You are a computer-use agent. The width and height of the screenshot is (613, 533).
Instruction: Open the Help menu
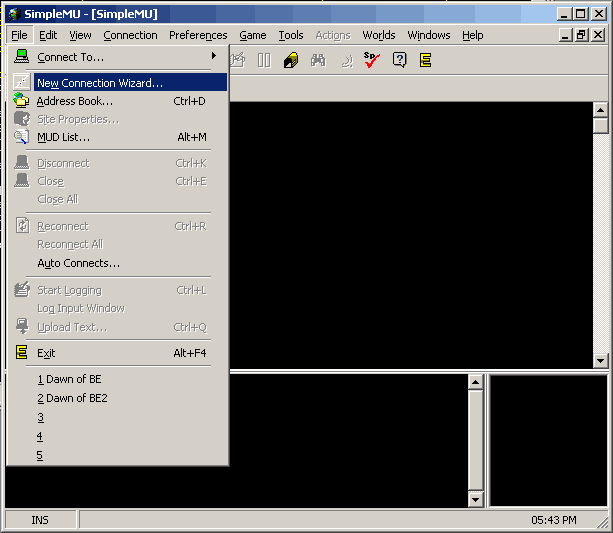pos(473,35)
